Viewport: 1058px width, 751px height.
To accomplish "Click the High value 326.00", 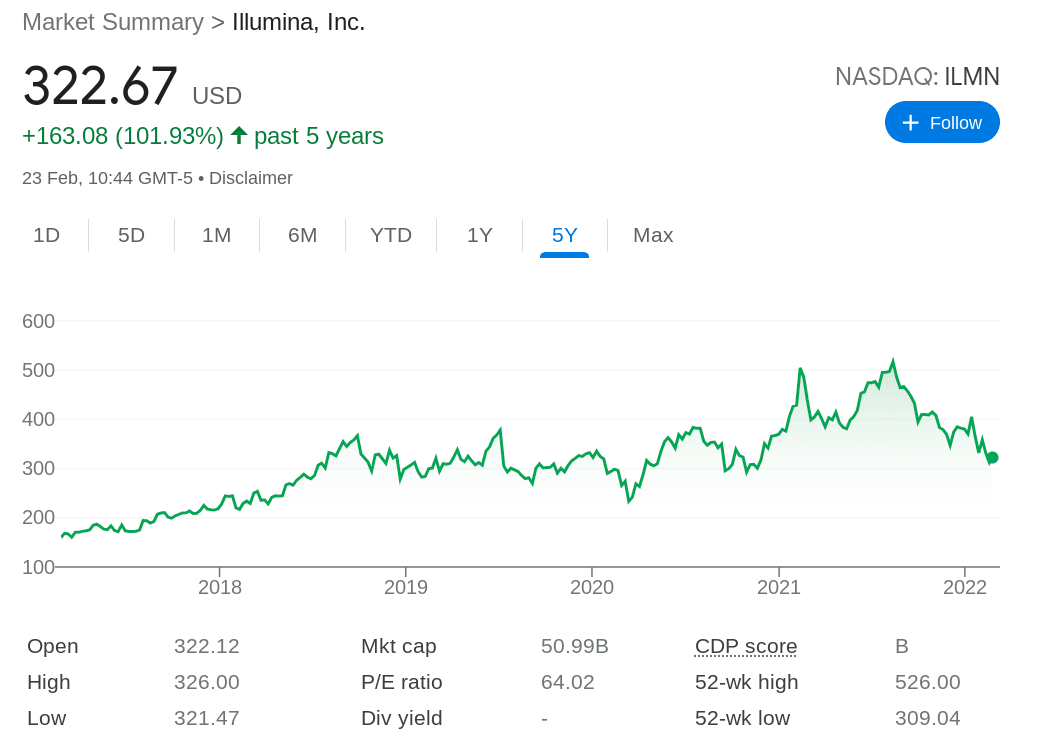I will [x=206, y=682].
